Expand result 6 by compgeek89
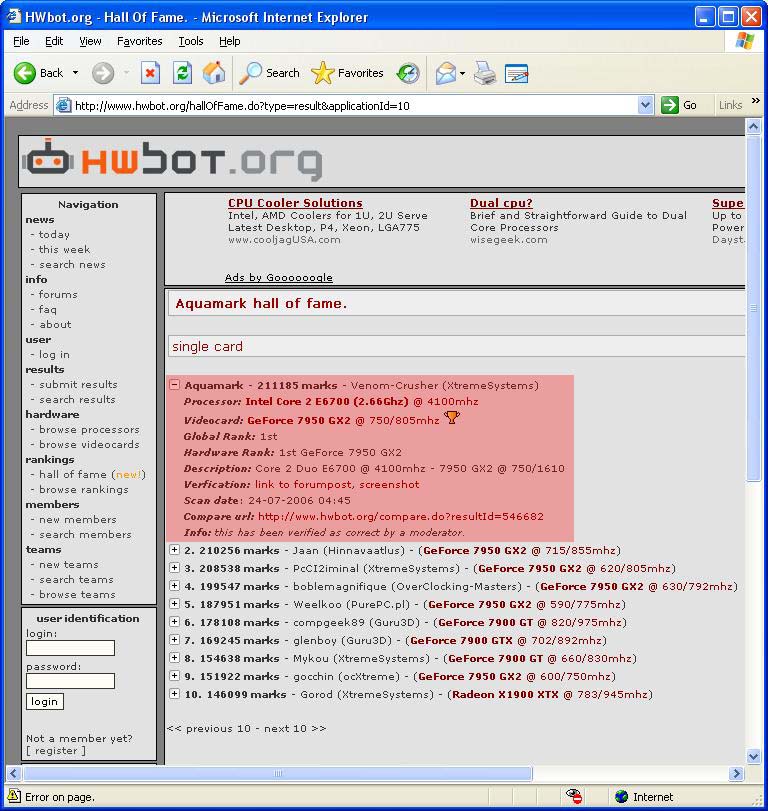This screenshot has height=811, width=768. click(x=174, y=622)
